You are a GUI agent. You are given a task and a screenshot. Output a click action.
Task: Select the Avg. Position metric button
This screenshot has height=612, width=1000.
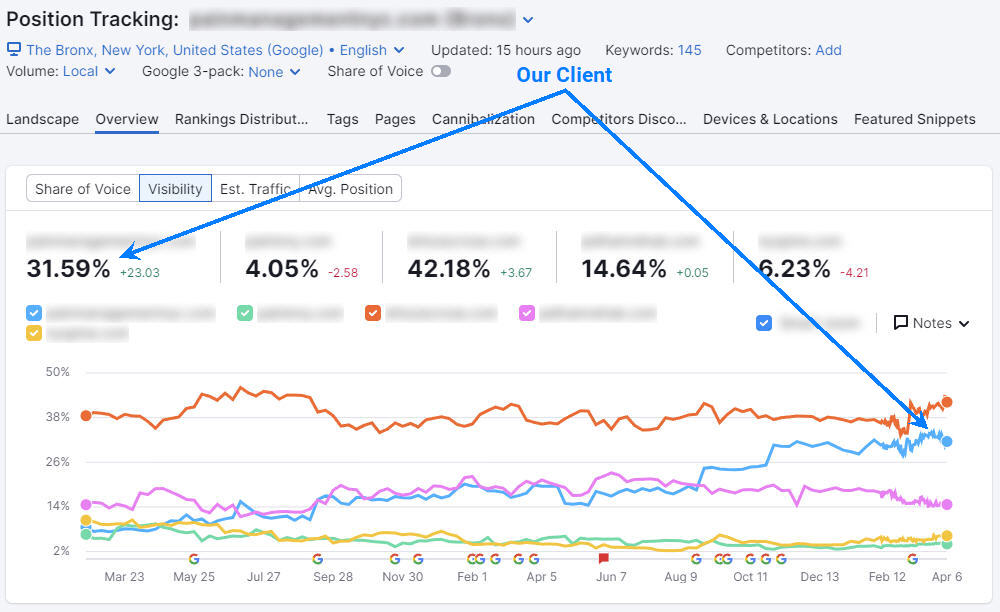point(350,188)
